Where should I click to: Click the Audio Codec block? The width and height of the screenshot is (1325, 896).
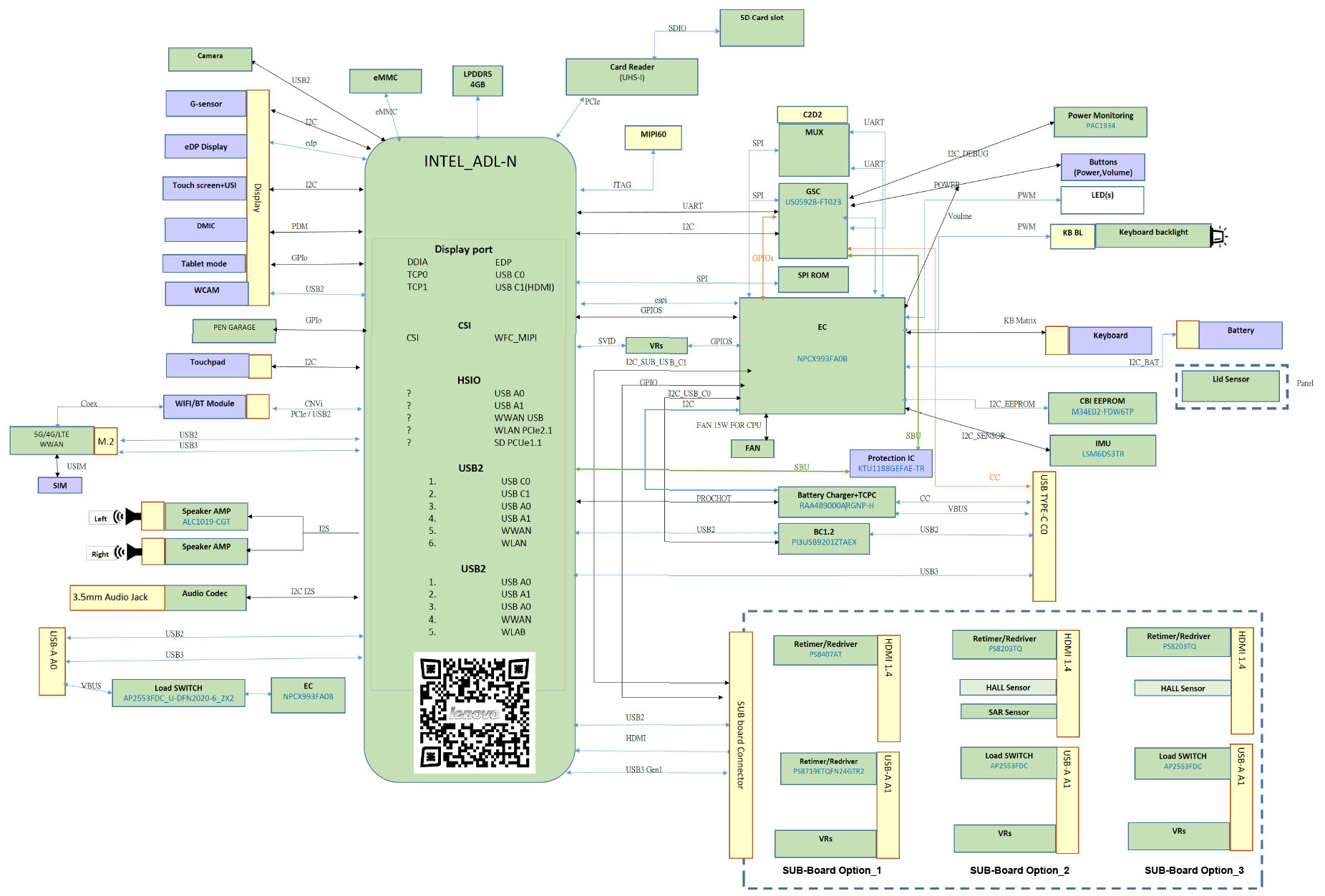pyautogui.click(x=205, y=598)
